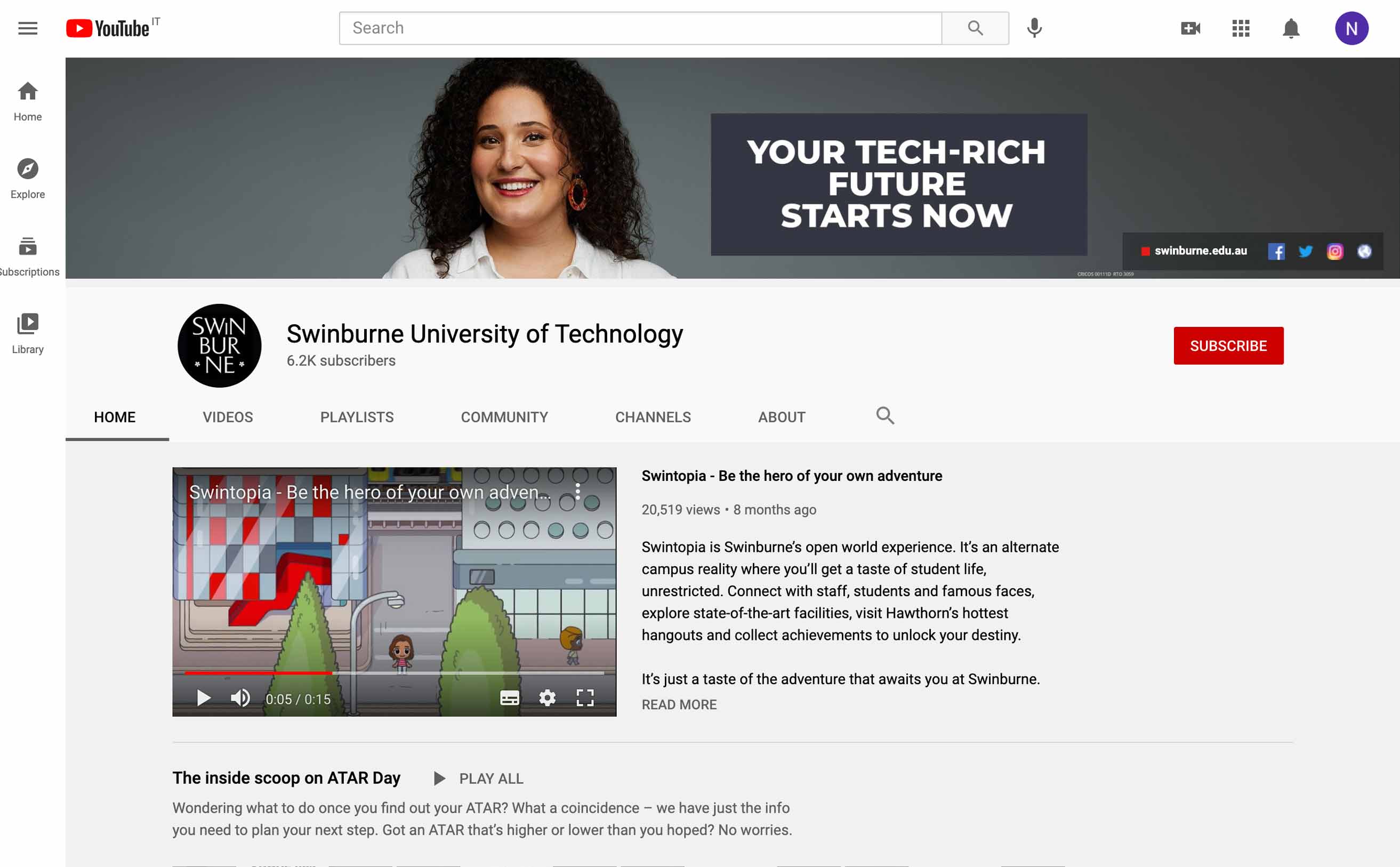Seek on the video progress bar

pyautogui.click(x=393, y=672)
